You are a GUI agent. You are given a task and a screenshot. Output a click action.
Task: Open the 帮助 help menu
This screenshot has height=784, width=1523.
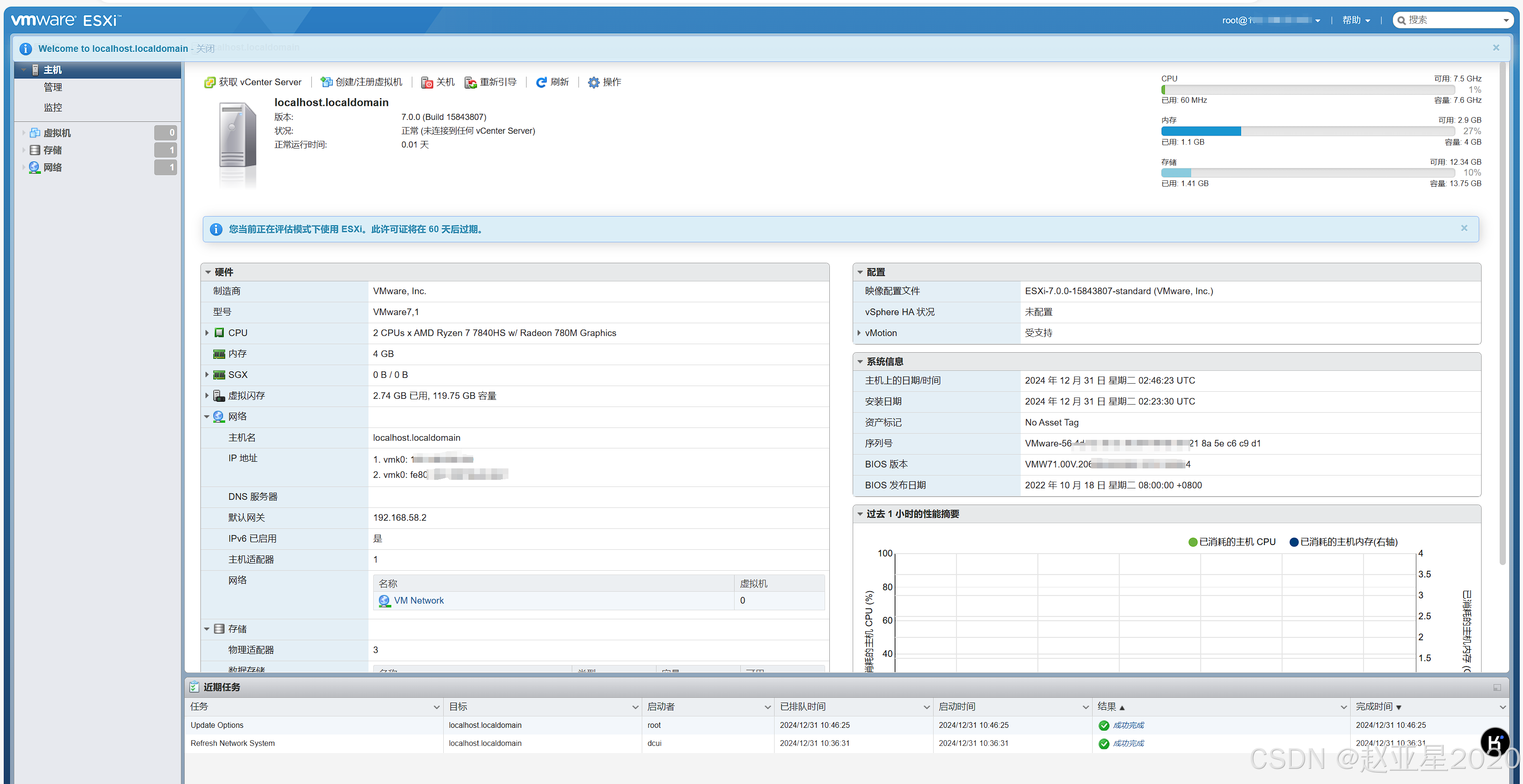[1356, 20]
